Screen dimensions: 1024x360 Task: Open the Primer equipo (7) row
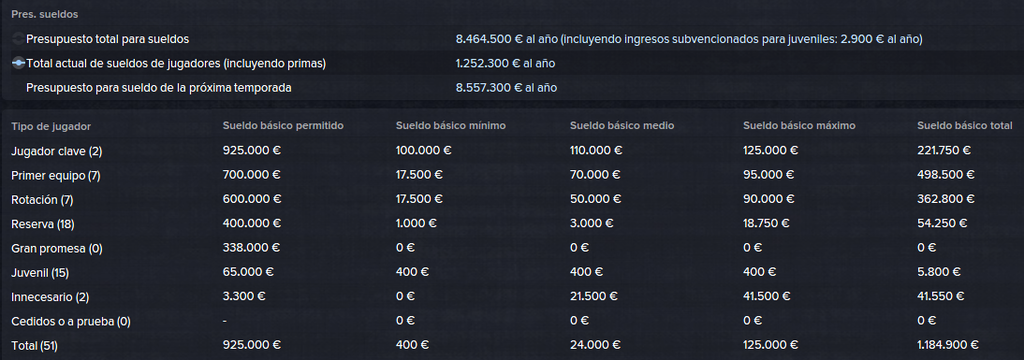click(512, 175)
